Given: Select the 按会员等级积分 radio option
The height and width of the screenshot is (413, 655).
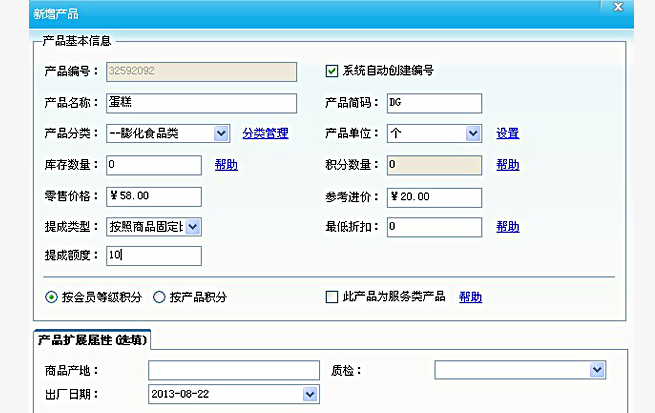Looking at the screenshot, I should 51,297.
